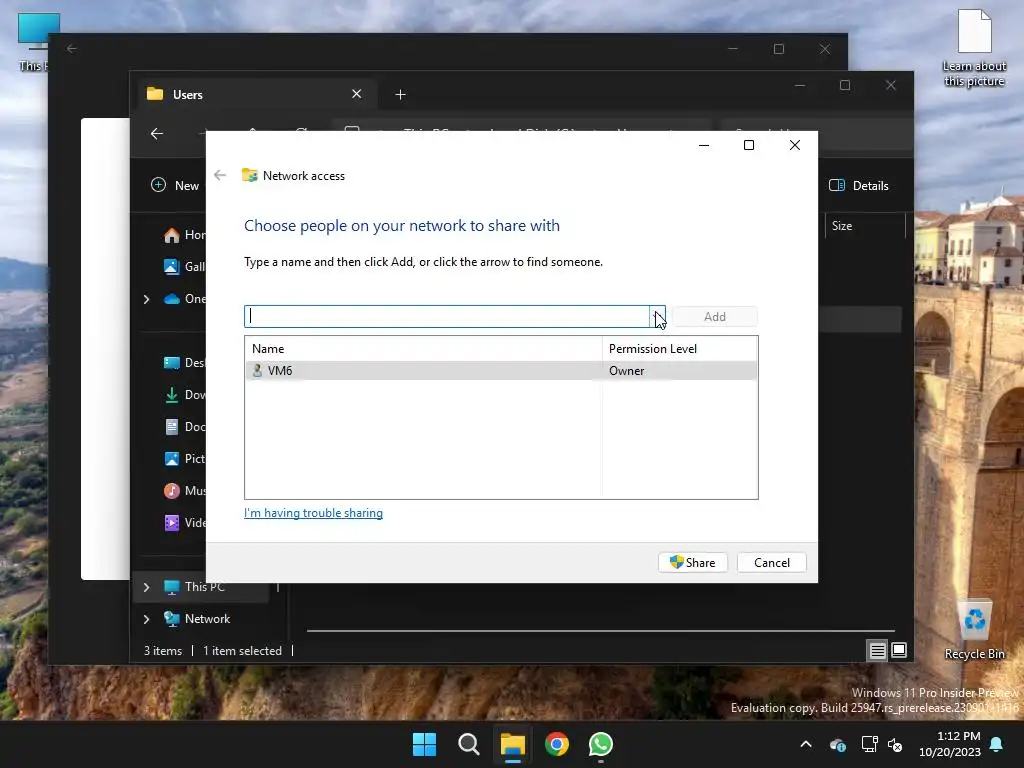Click the back arrow in File Explorer
Viewport: 1024px width, 768px height.
coord(157,134)
